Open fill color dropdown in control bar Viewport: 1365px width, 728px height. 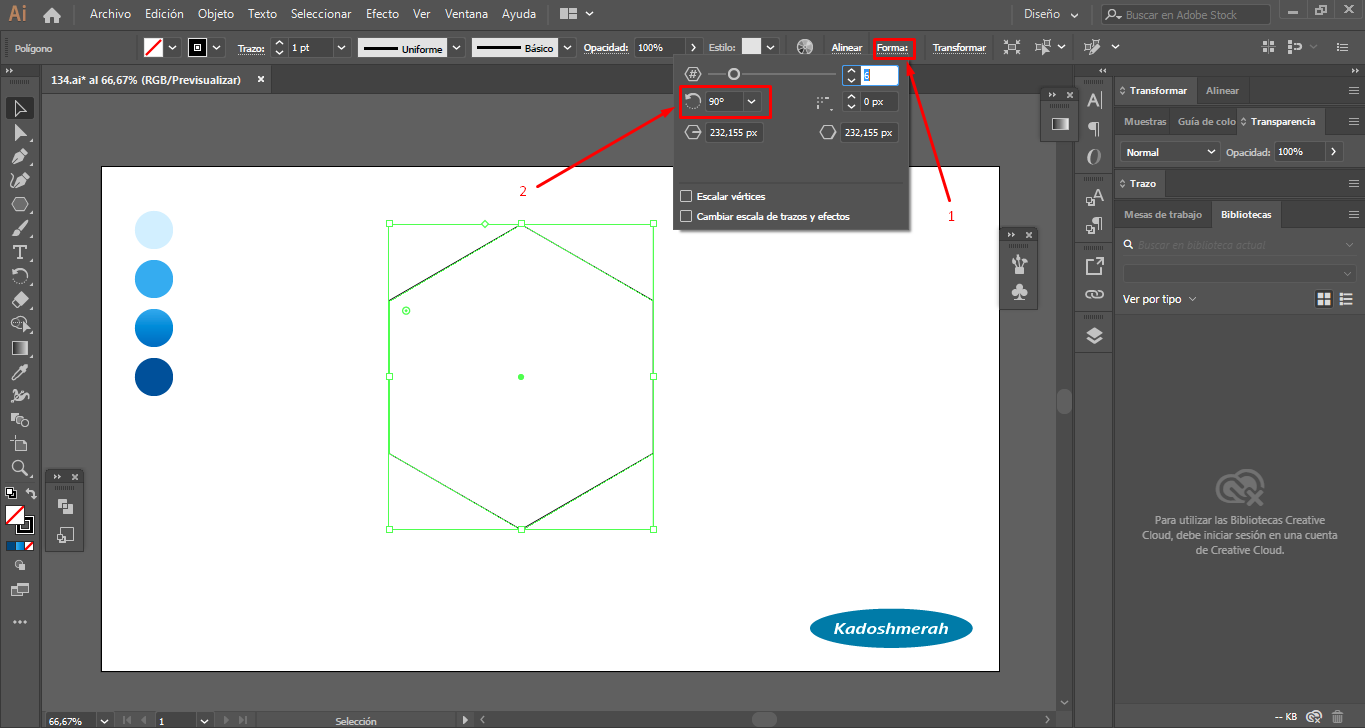point(173,47)
